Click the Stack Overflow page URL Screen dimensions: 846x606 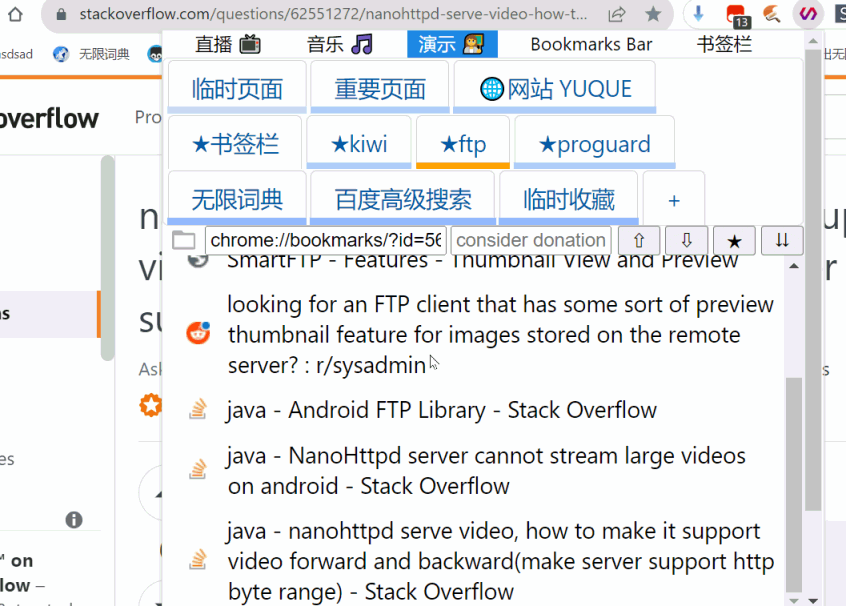pos(333,14)
